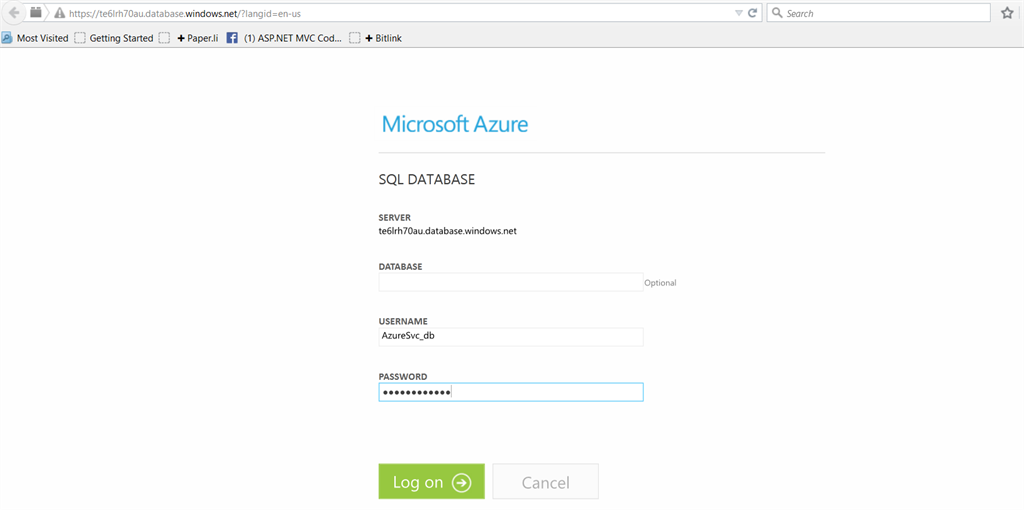
Task: Click the warning triangle in address bar
Action: pos(60,14)
